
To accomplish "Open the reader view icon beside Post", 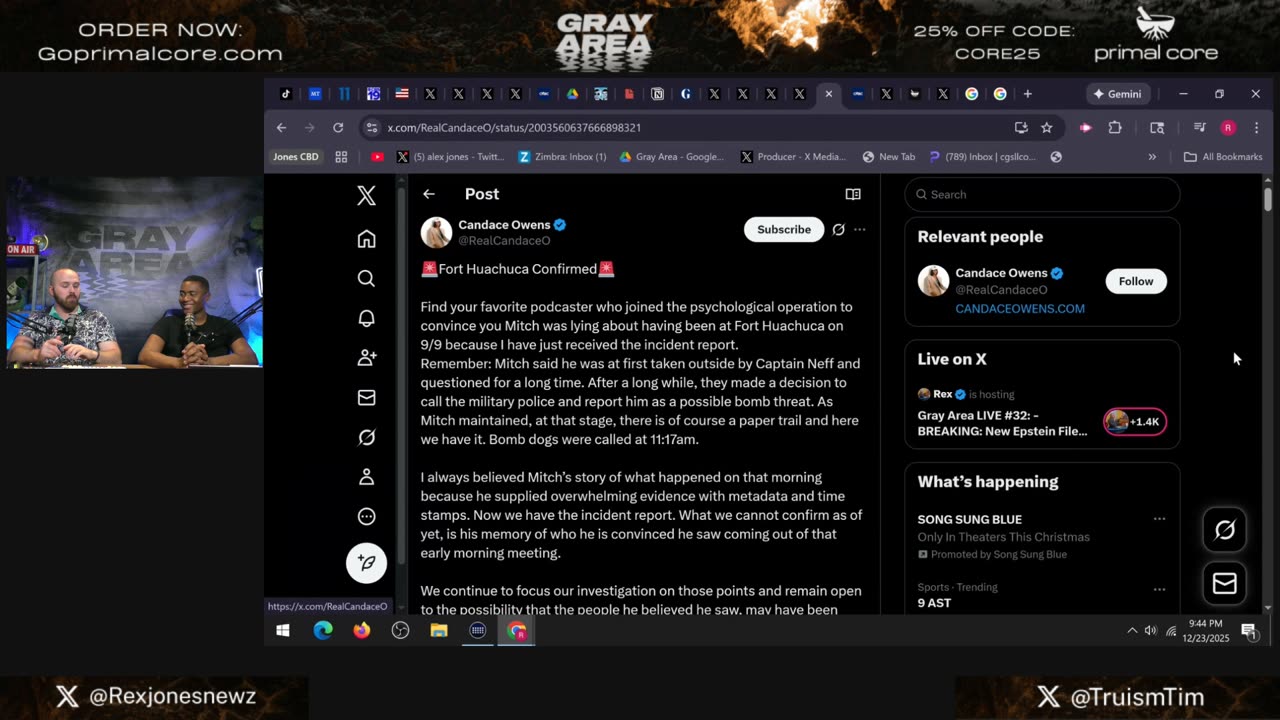I will (x=853, y=194).
